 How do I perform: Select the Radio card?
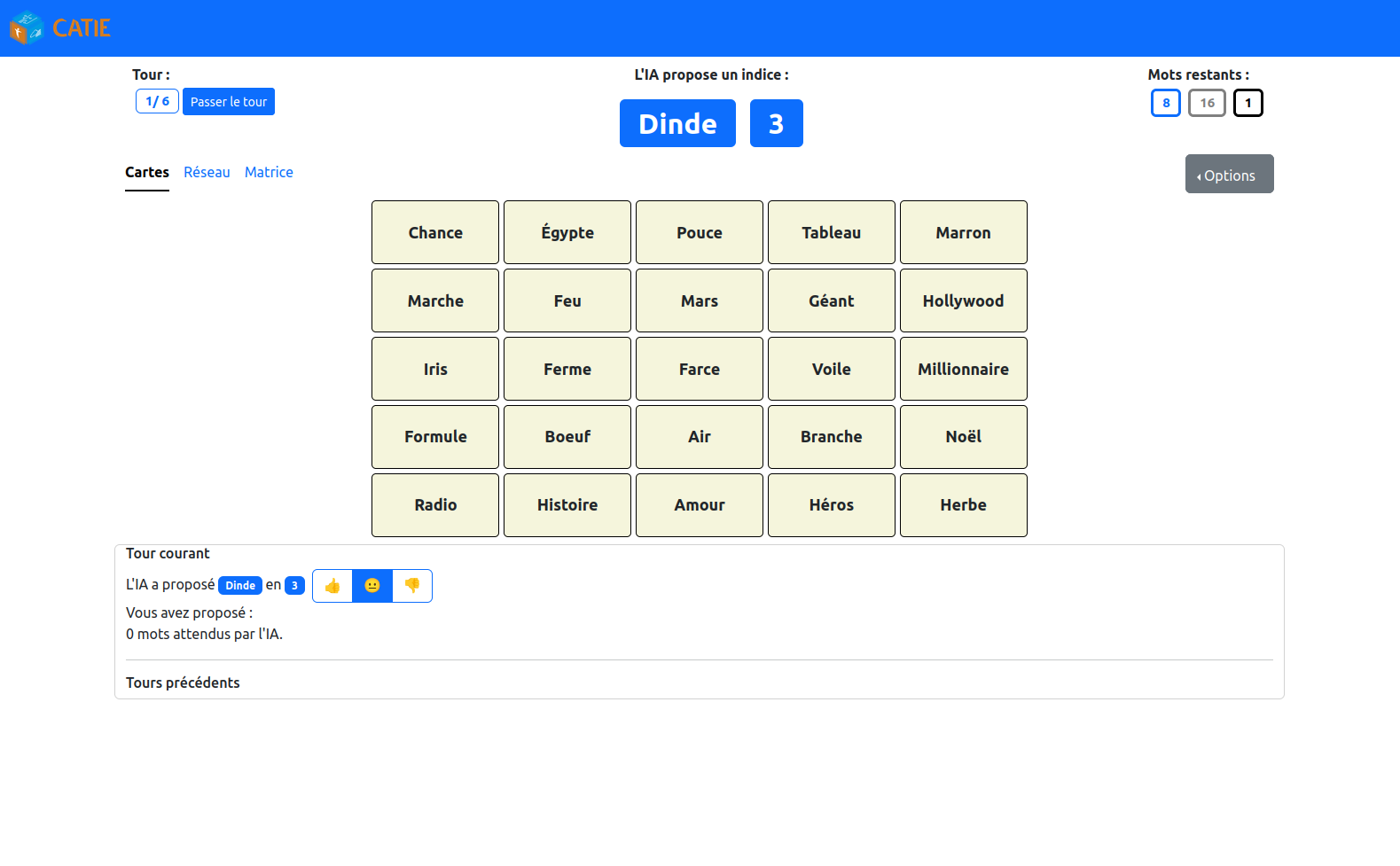[435, 505]
